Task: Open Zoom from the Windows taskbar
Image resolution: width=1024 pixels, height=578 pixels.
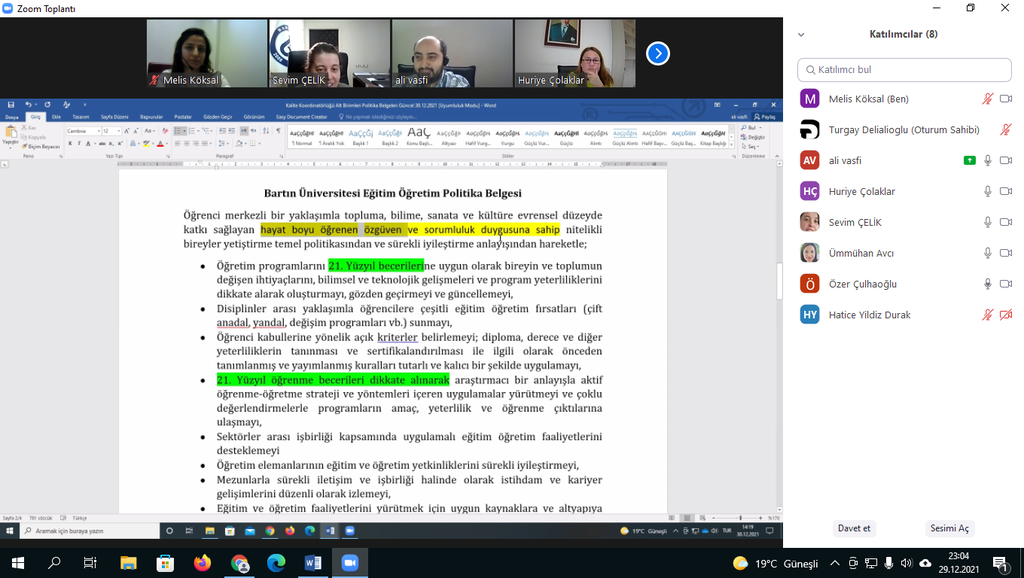Action: 350,563
